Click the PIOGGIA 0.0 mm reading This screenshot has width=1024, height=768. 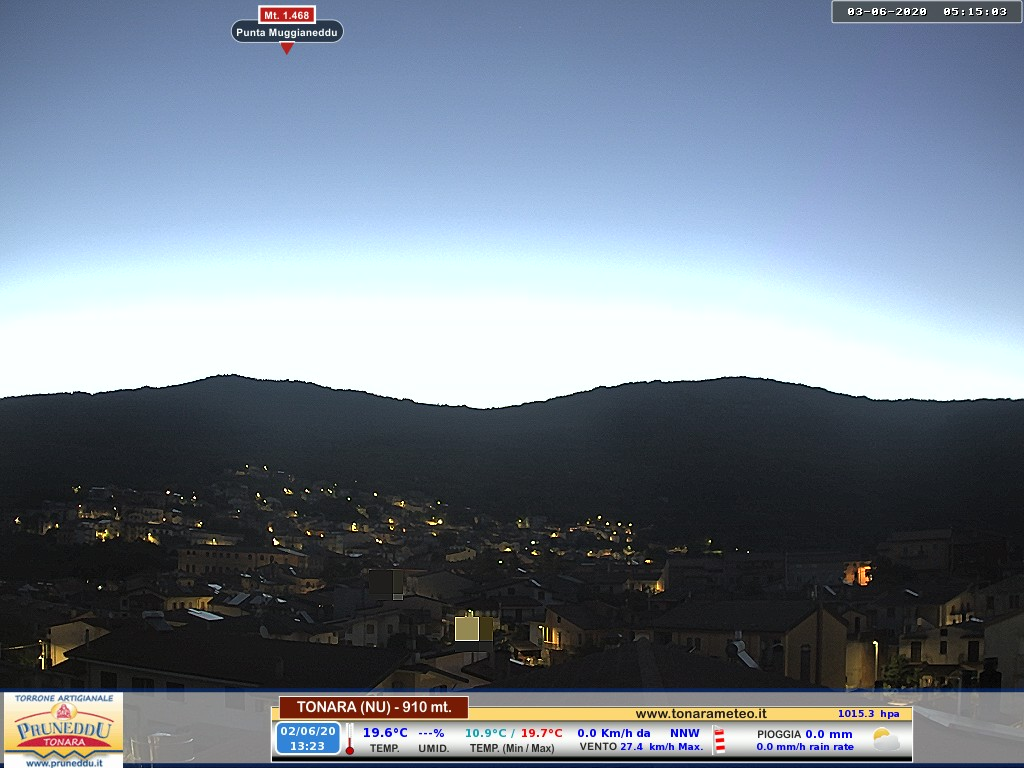(805, 734)
